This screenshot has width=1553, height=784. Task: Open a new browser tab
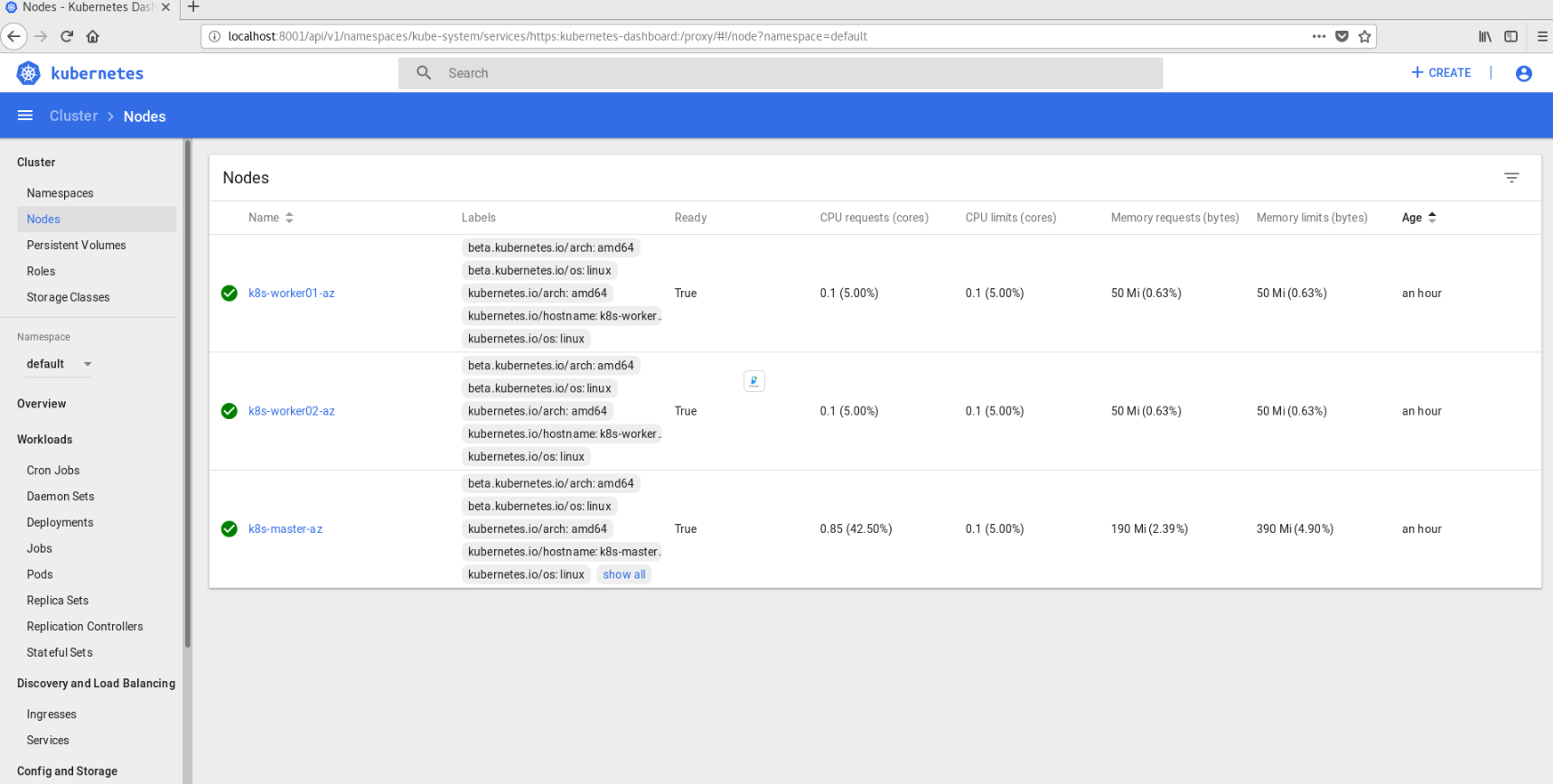[193, 7]
